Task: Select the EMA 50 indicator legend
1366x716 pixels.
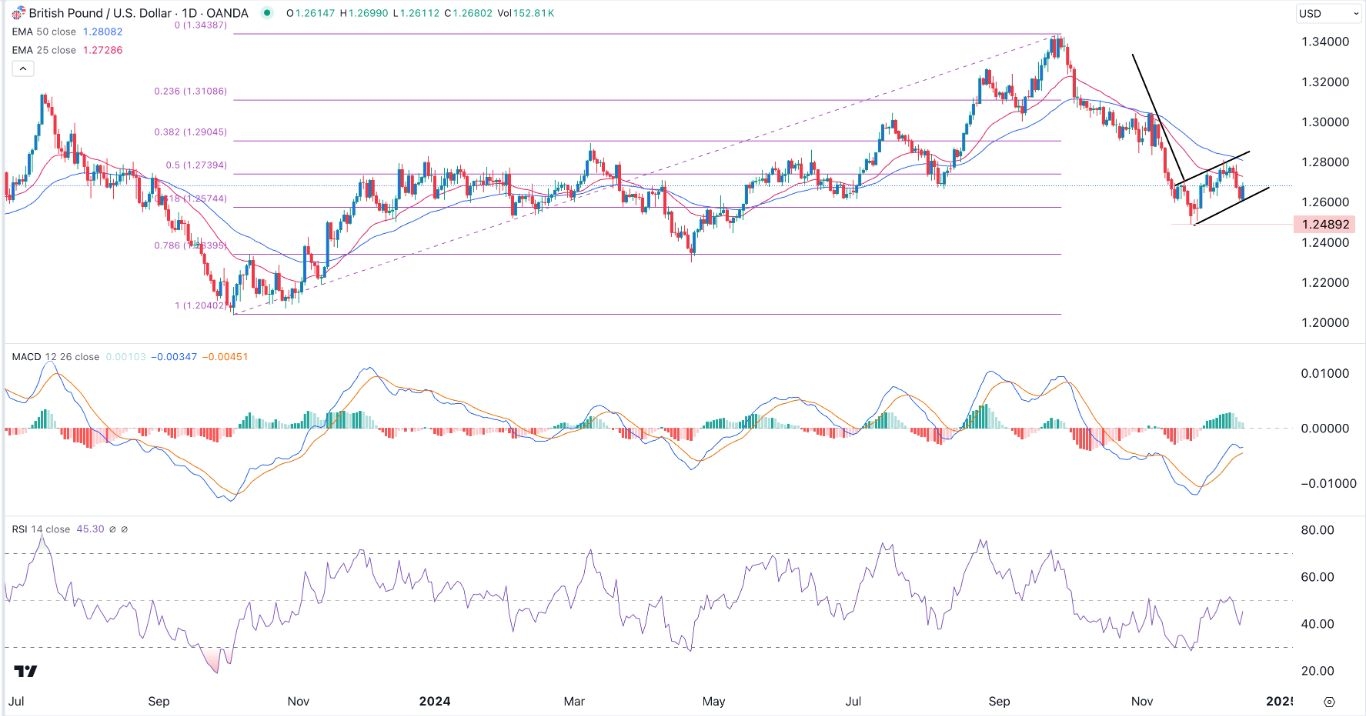Action: pyautogui.click(x=45, y=31)
